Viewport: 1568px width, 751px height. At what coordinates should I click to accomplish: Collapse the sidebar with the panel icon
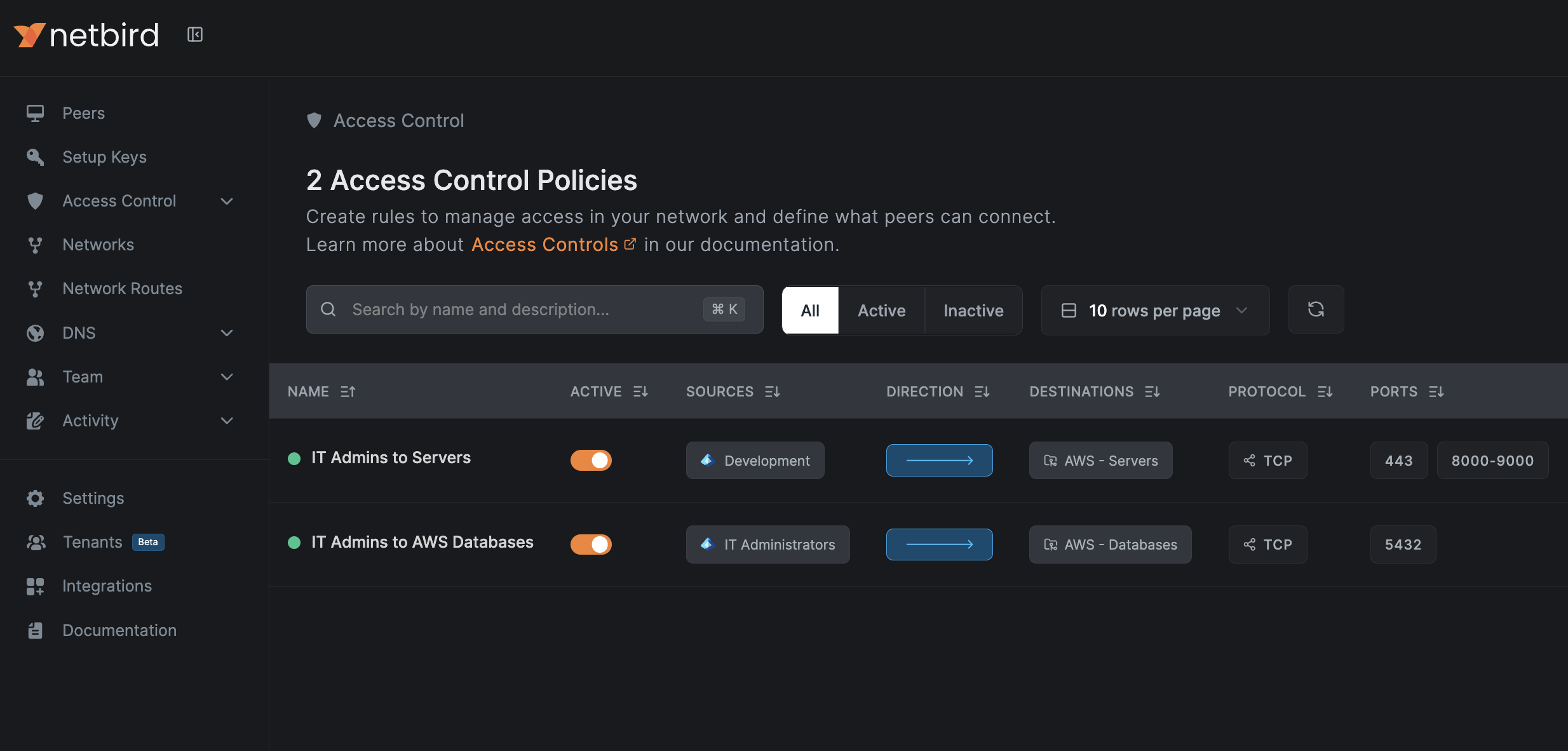coord(195,34)
